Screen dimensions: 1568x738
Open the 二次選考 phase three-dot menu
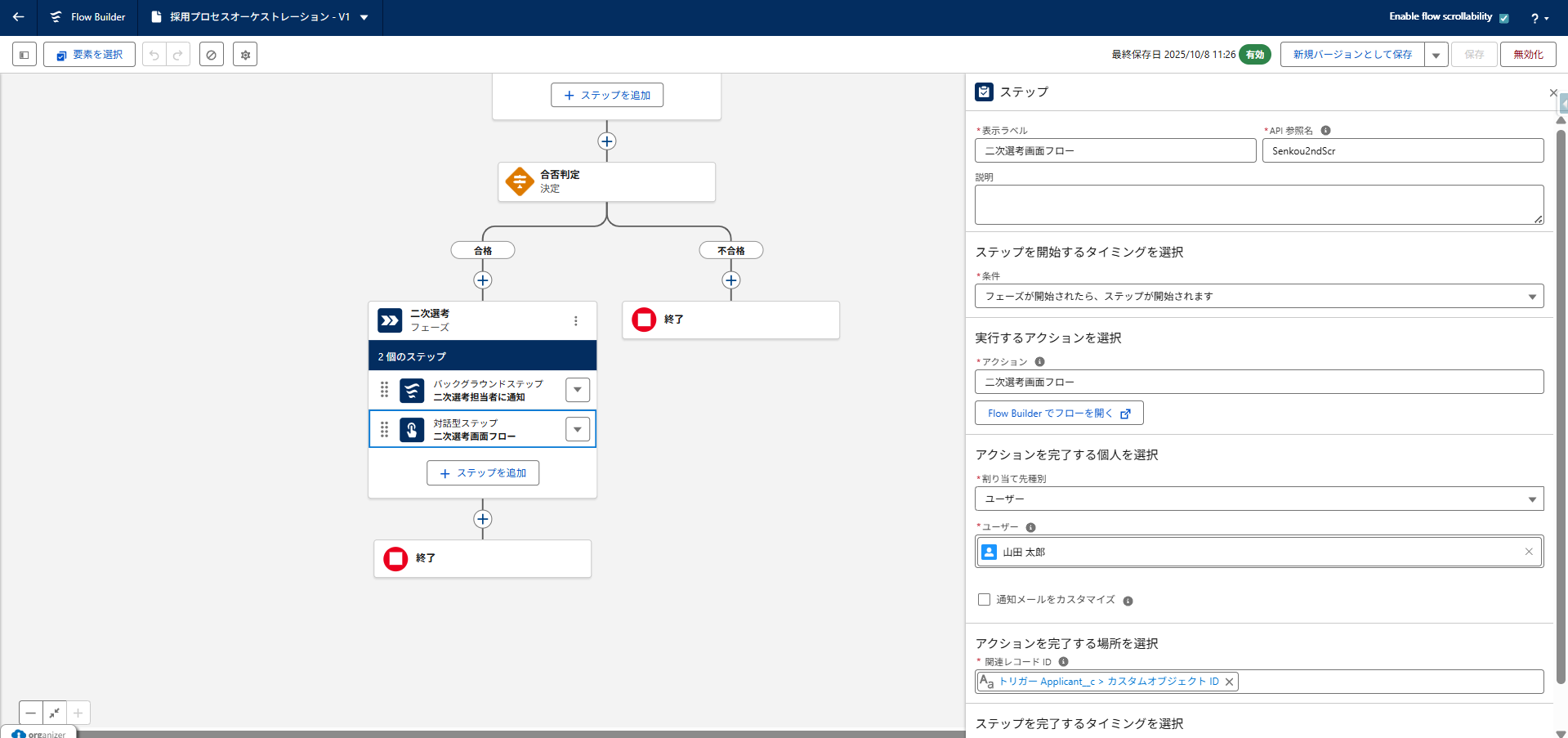(576, 321)
